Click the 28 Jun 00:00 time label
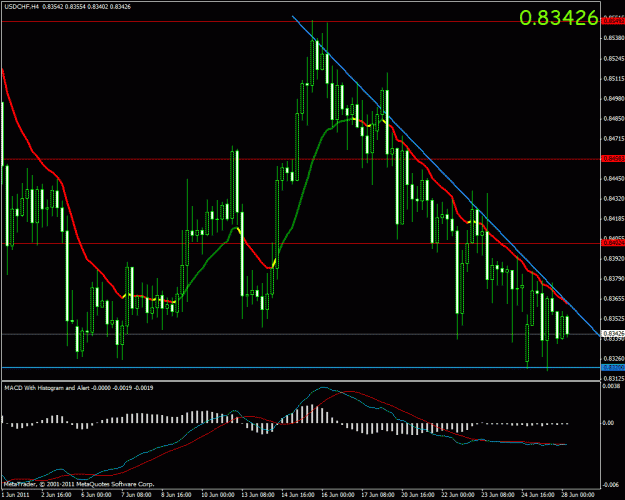The height and width of the screenshot is (500, 625). pos(576,495)
